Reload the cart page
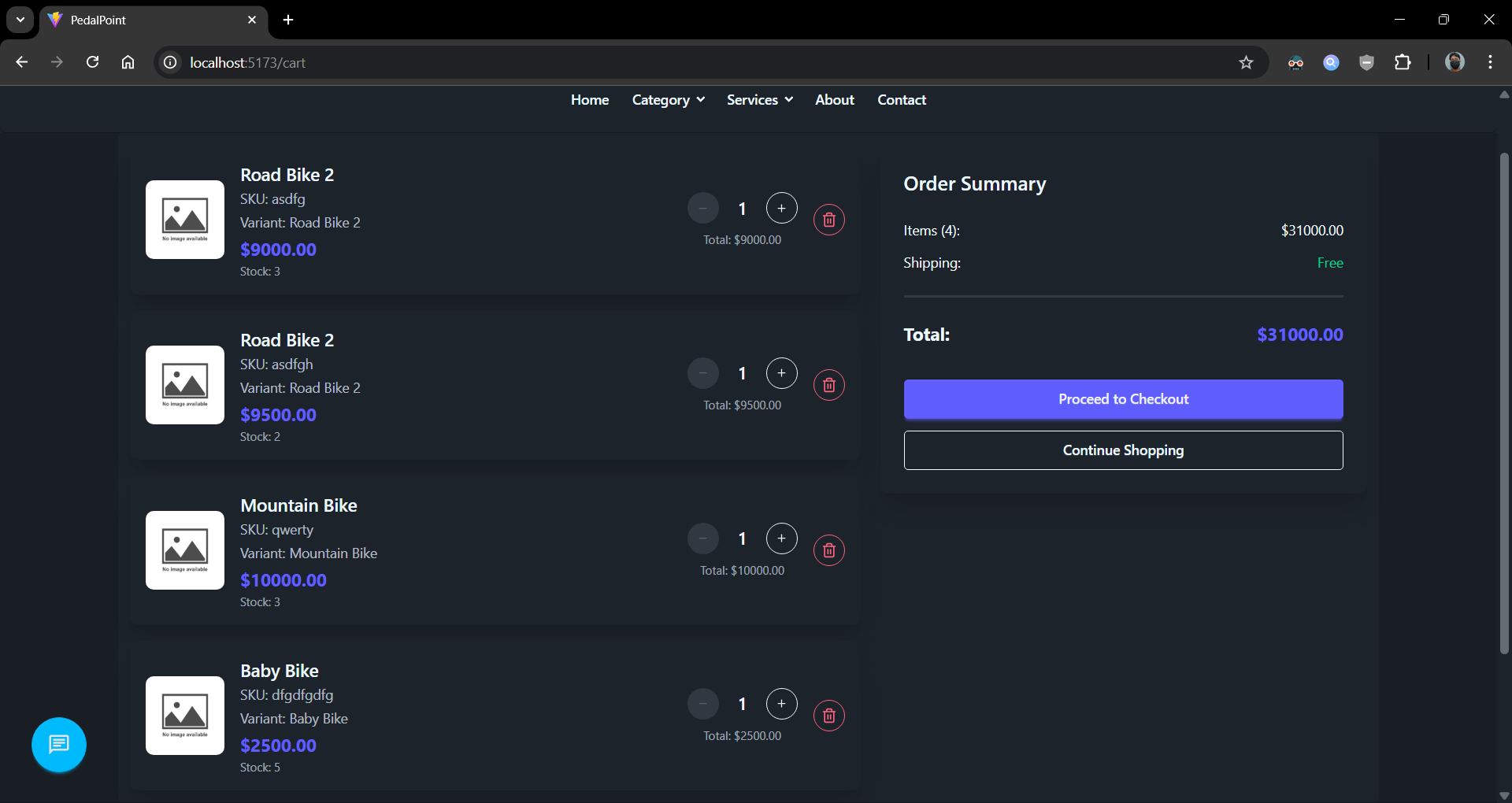 (x=92, y=62)
